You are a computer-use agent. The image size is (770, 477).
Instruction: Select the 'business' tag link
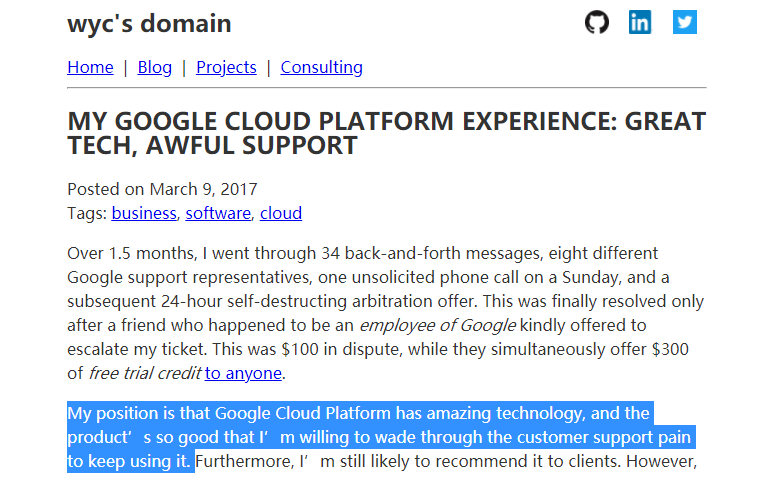point(144,213)
